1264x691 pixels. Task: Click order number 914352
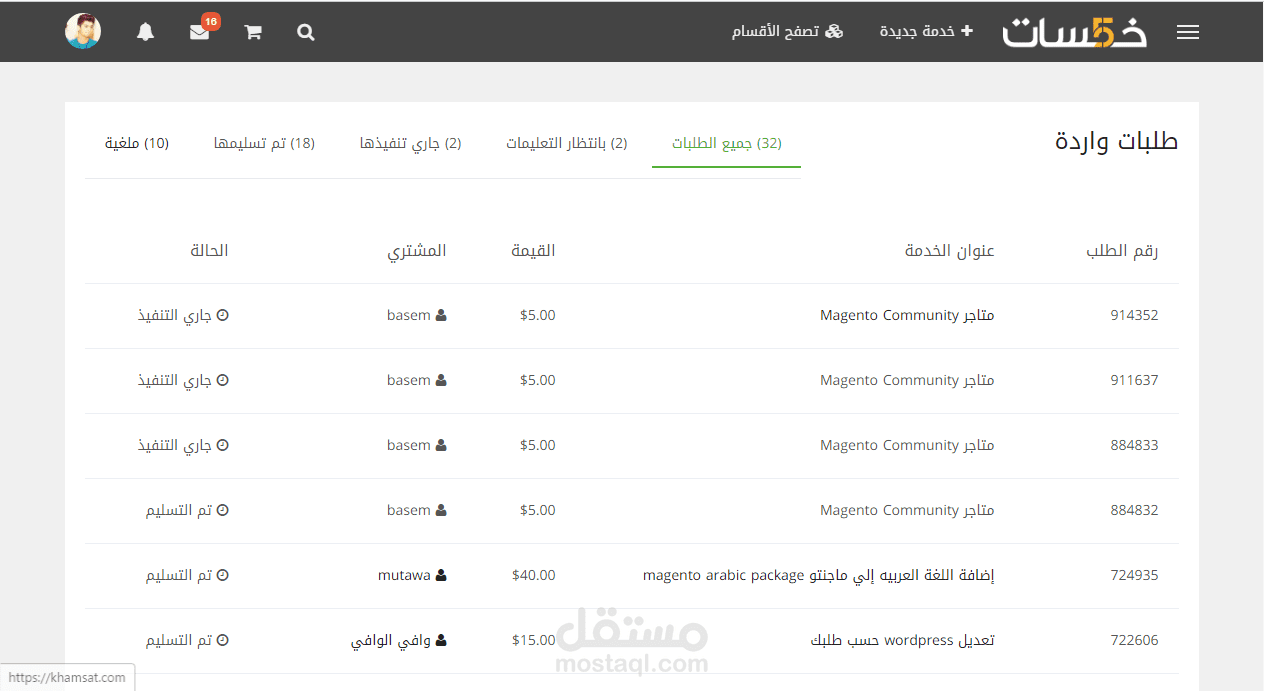1134,315
